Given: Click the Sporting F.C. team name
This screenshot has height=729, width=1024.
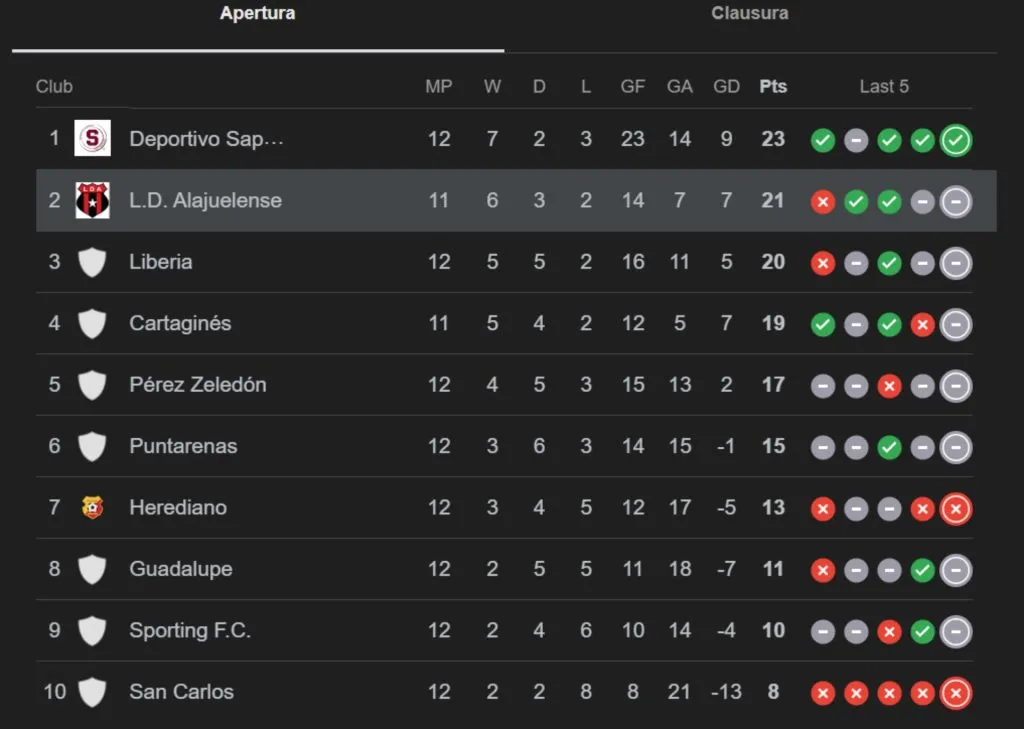Looking at the screenshot, I should [x=190, y=631].
